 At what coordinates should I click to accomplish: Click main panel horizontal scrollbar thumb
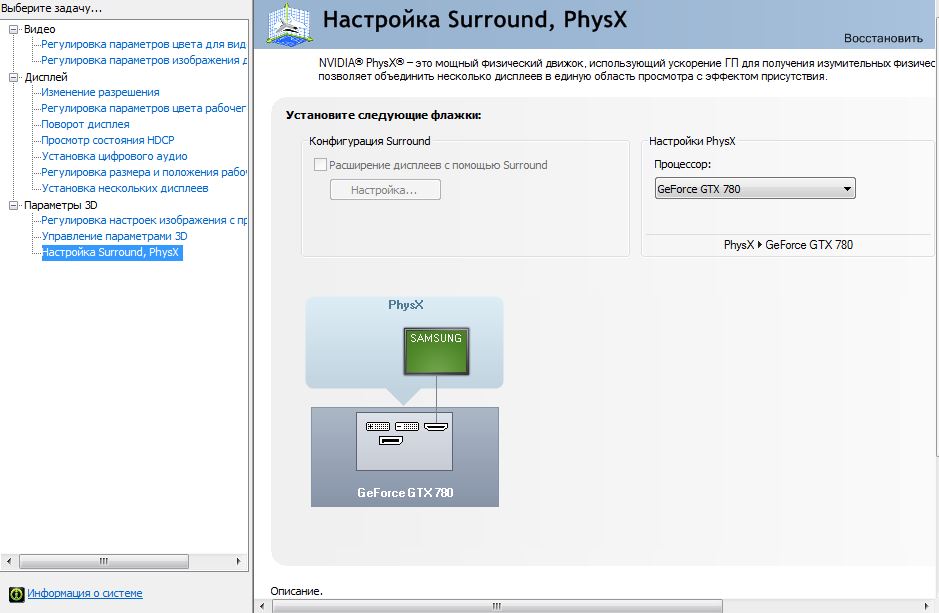coord(496,606)
